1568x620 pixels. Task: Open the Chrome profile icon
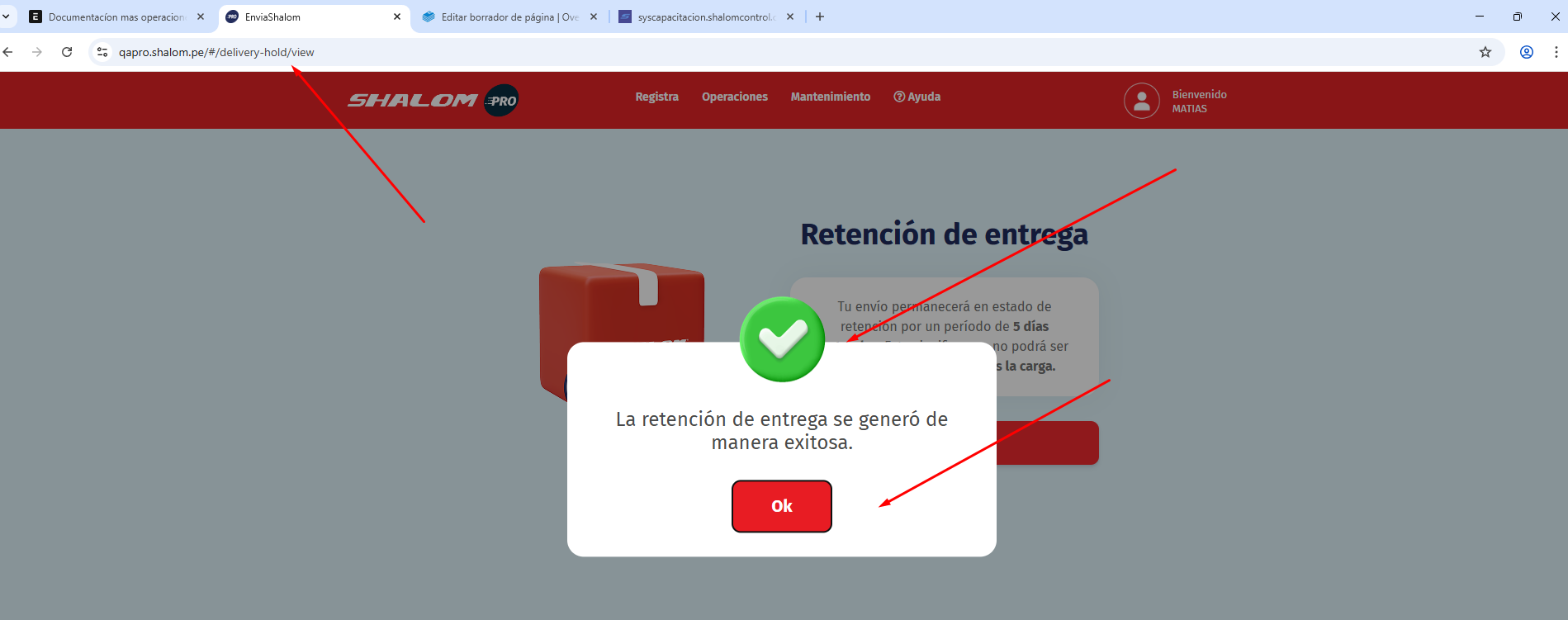1526,52
